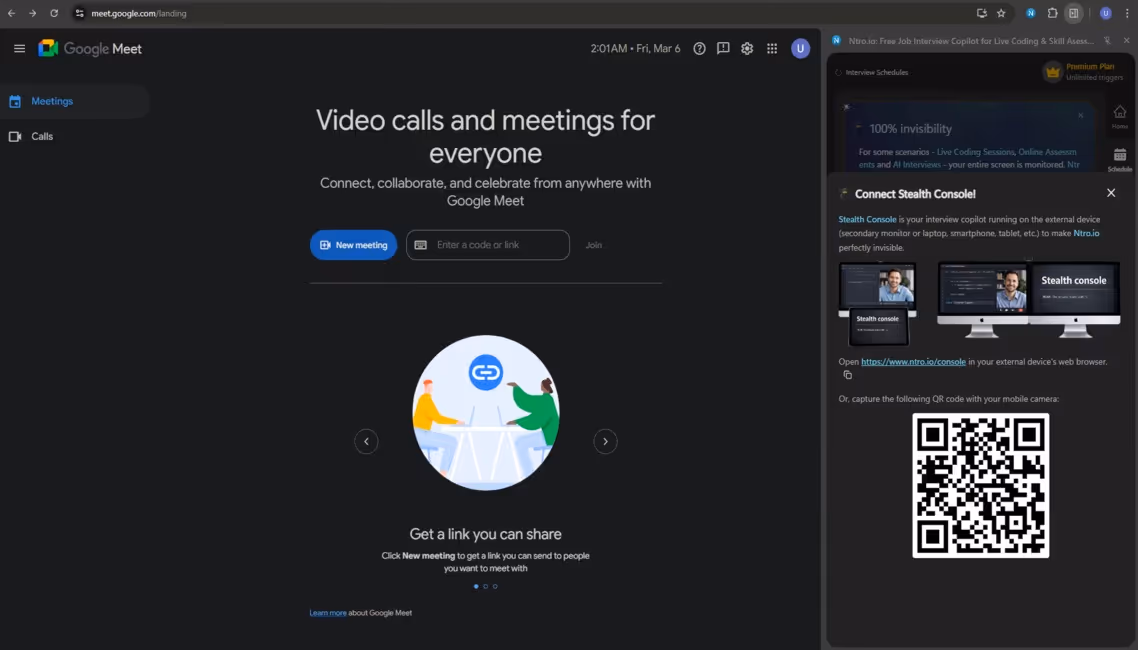Open the Chrome three-dot menu
The width and height of the screenshot is (1138, 650).
coord(1127,13)
